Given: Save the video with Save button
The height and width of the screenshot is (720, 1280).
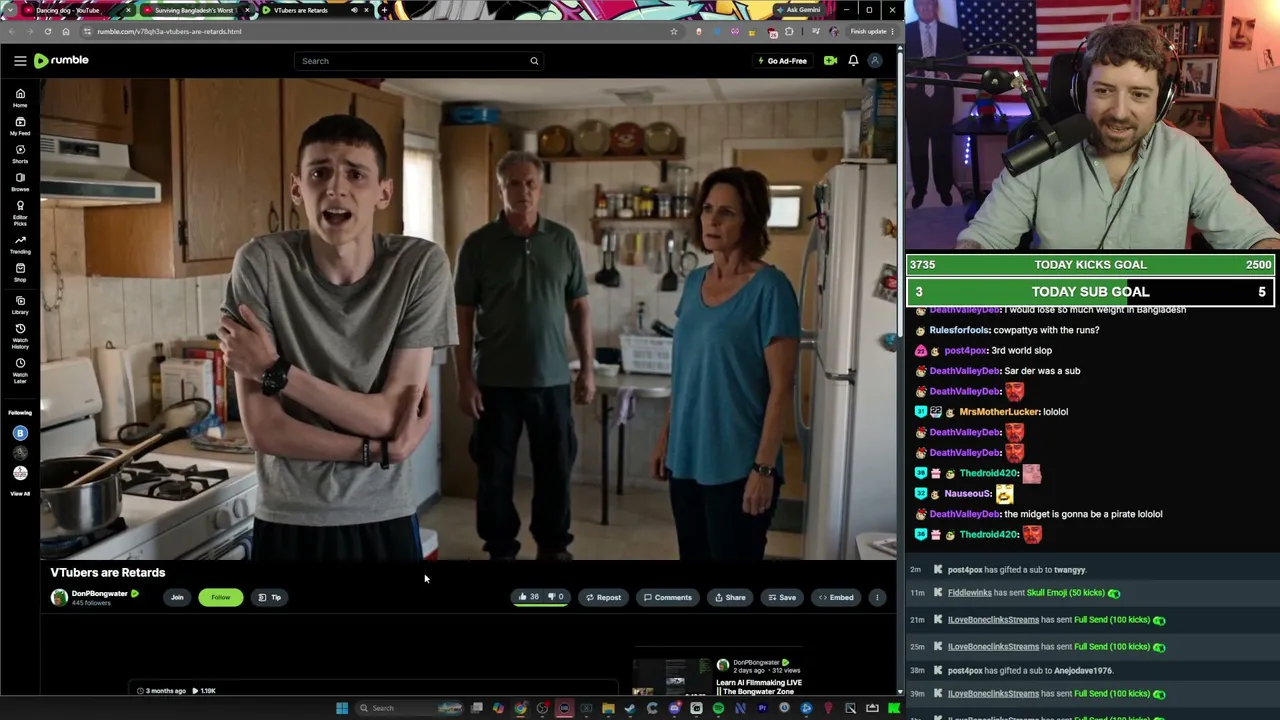Looking at the screenshot, I should tap(782, 598).
